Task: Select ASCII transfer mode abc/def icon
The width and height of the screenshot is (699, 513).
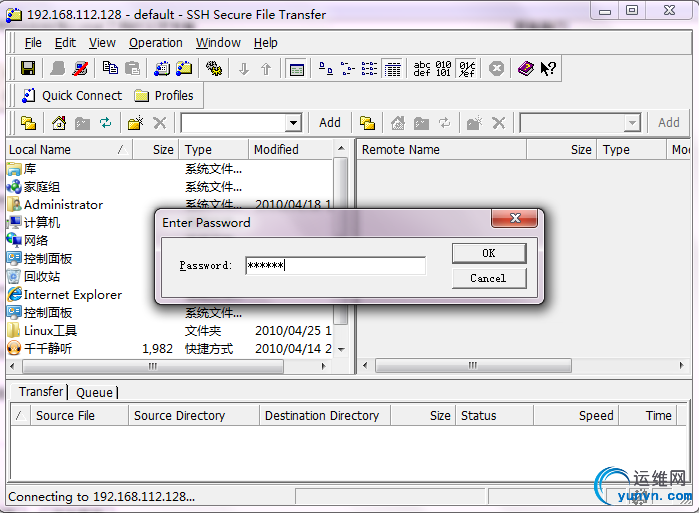Action: click(x=422, y=69)
